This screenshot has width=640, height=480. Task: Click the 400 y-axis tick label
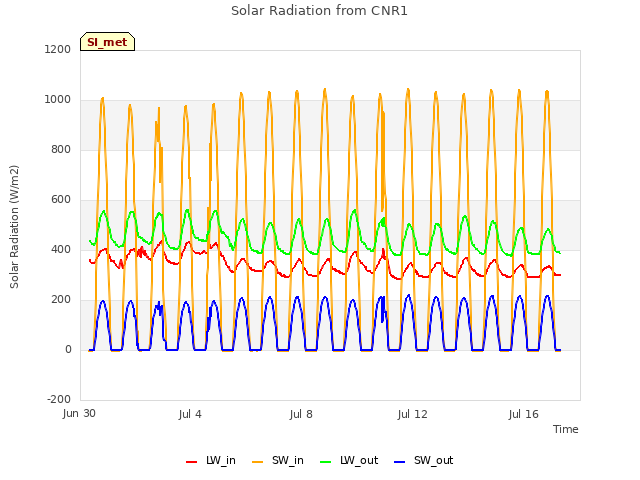[x=61, y=249]
